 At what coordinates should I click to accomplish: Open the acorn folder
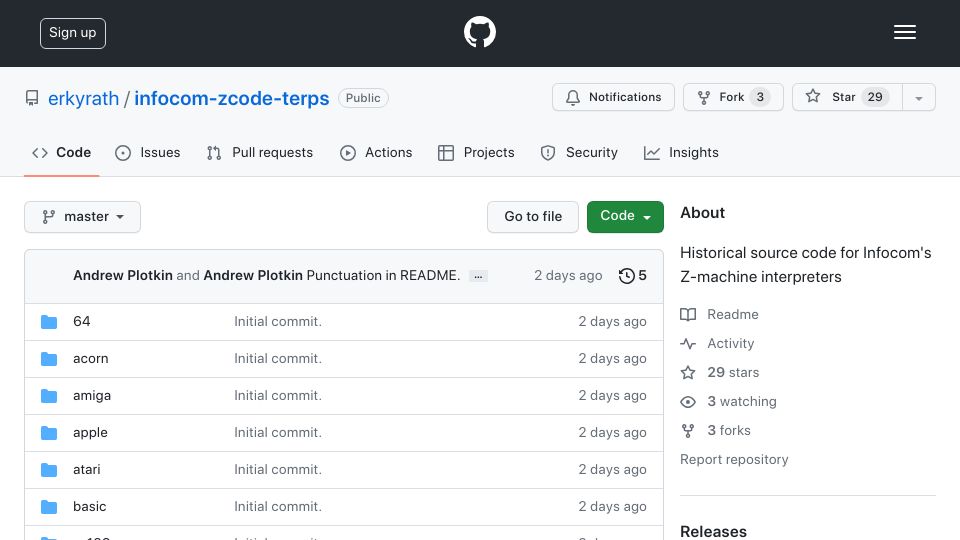pos(91,359)
